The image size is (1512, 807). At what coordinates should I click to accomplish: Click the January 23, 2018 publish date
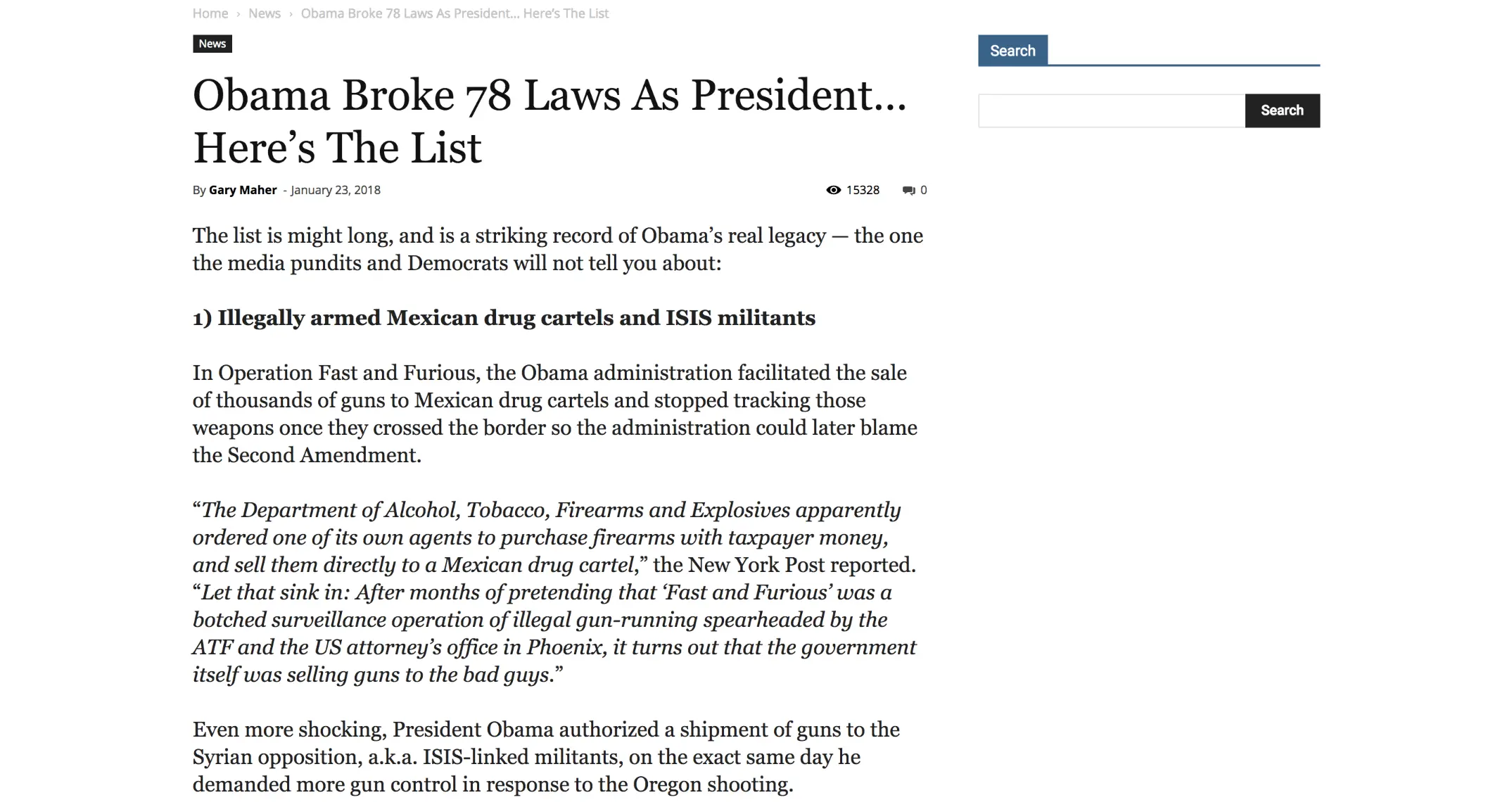[x=335, y=190]
